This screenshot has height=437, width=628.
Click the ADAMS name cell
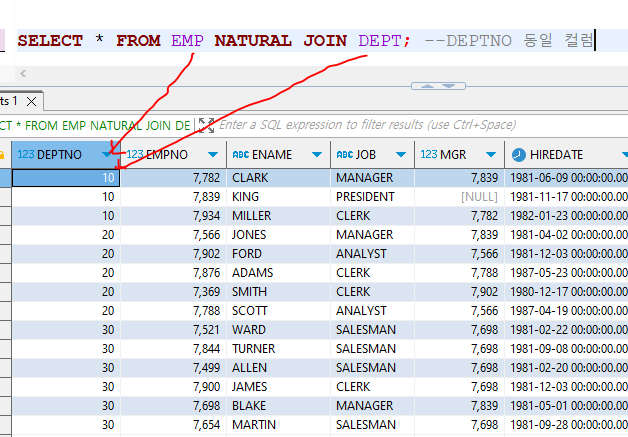click(278, 273)
